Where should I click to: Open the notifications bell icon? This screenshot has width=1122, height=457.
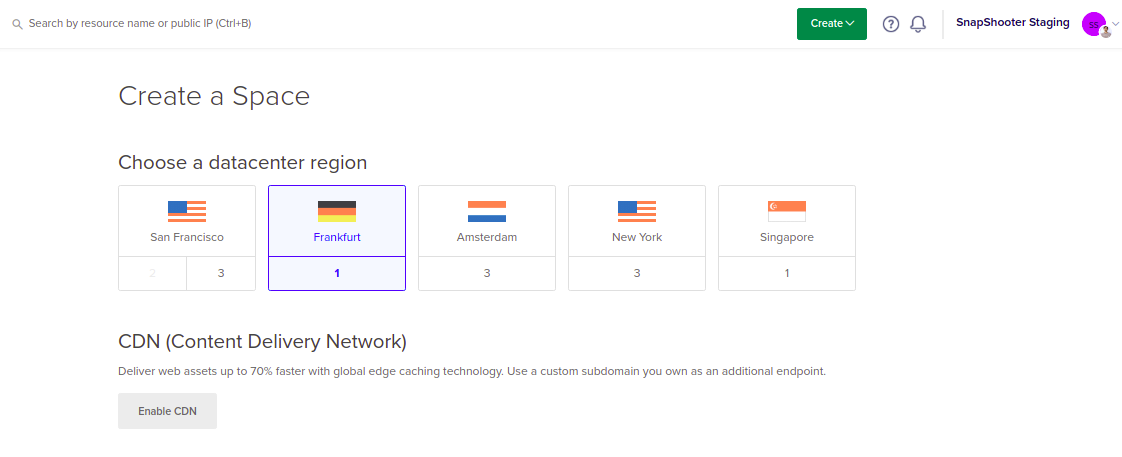[917, 24]
